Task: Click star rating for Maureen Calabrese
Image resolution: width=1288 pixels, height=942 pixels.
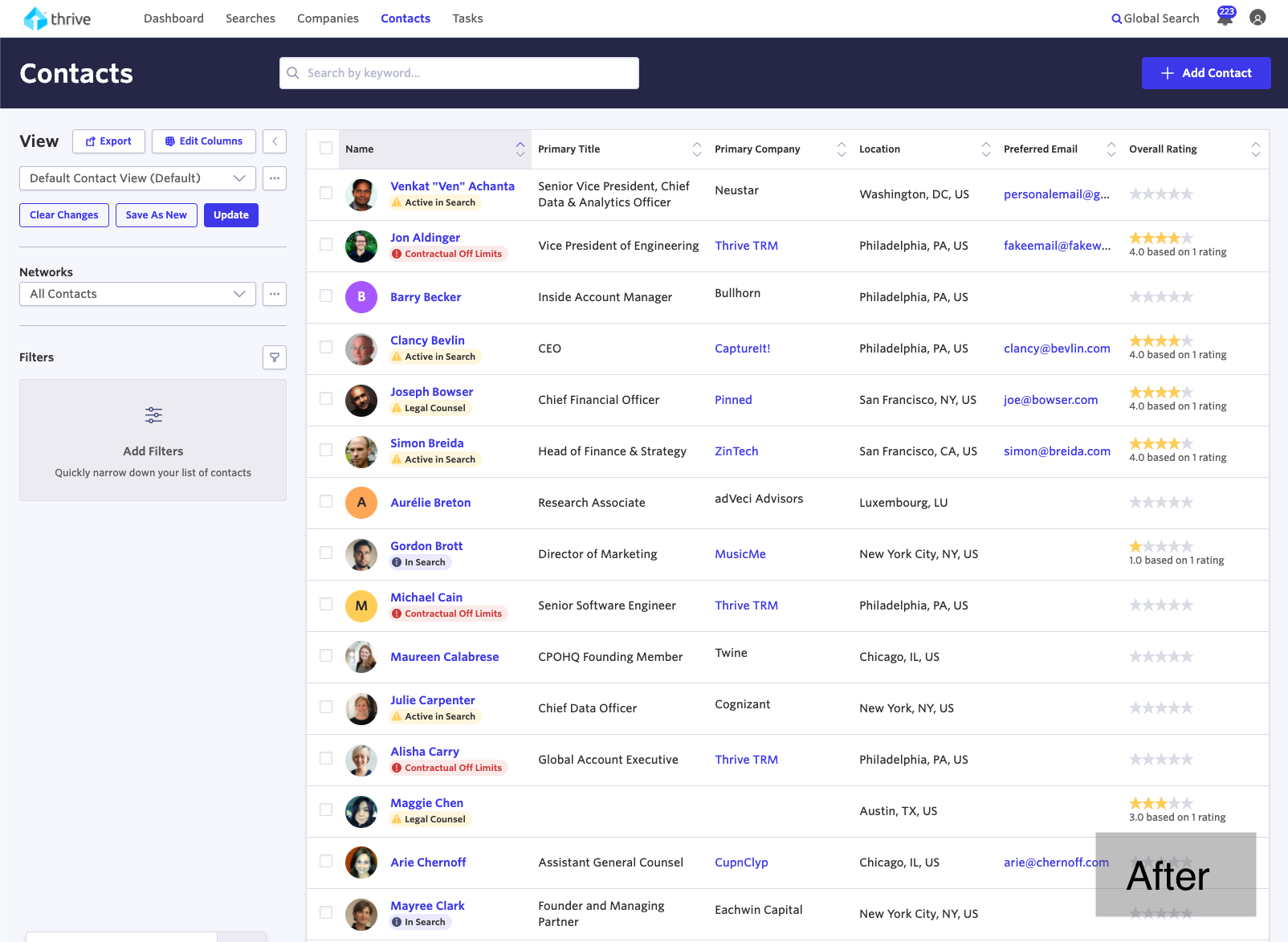Action: pos(1161,657)
